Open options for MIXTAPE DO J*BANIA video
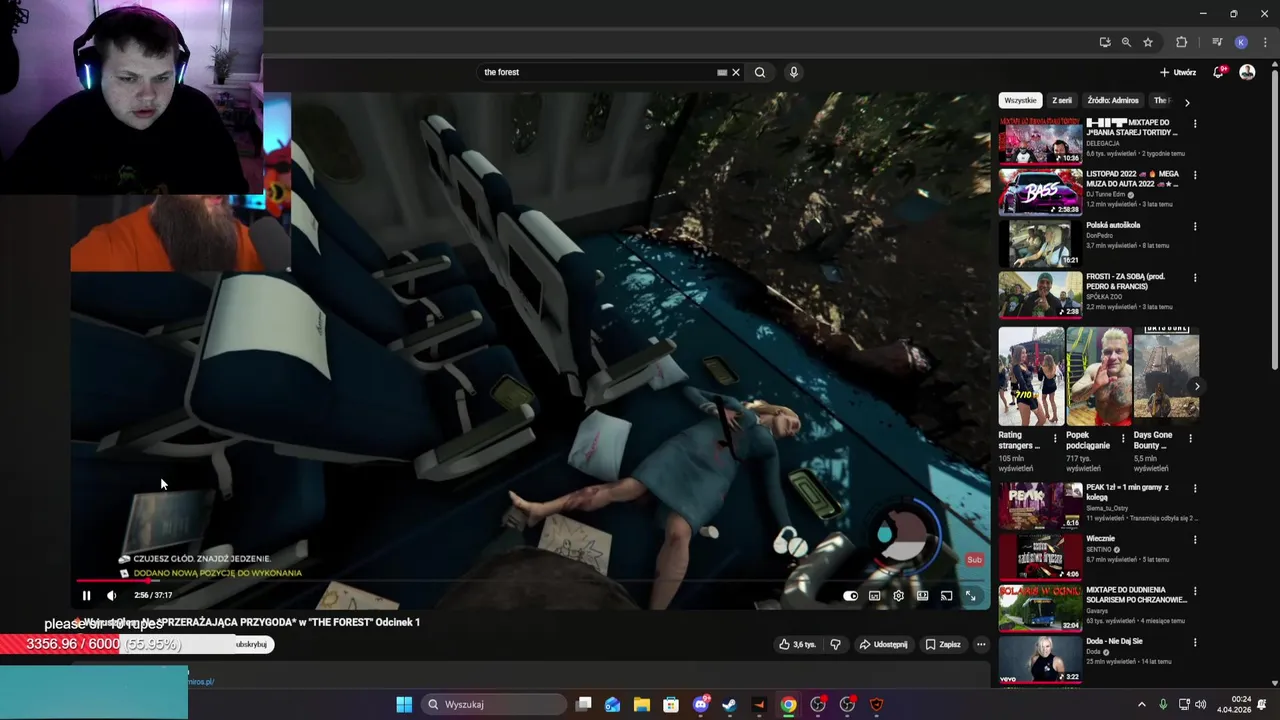 (x=1195, y=124)
